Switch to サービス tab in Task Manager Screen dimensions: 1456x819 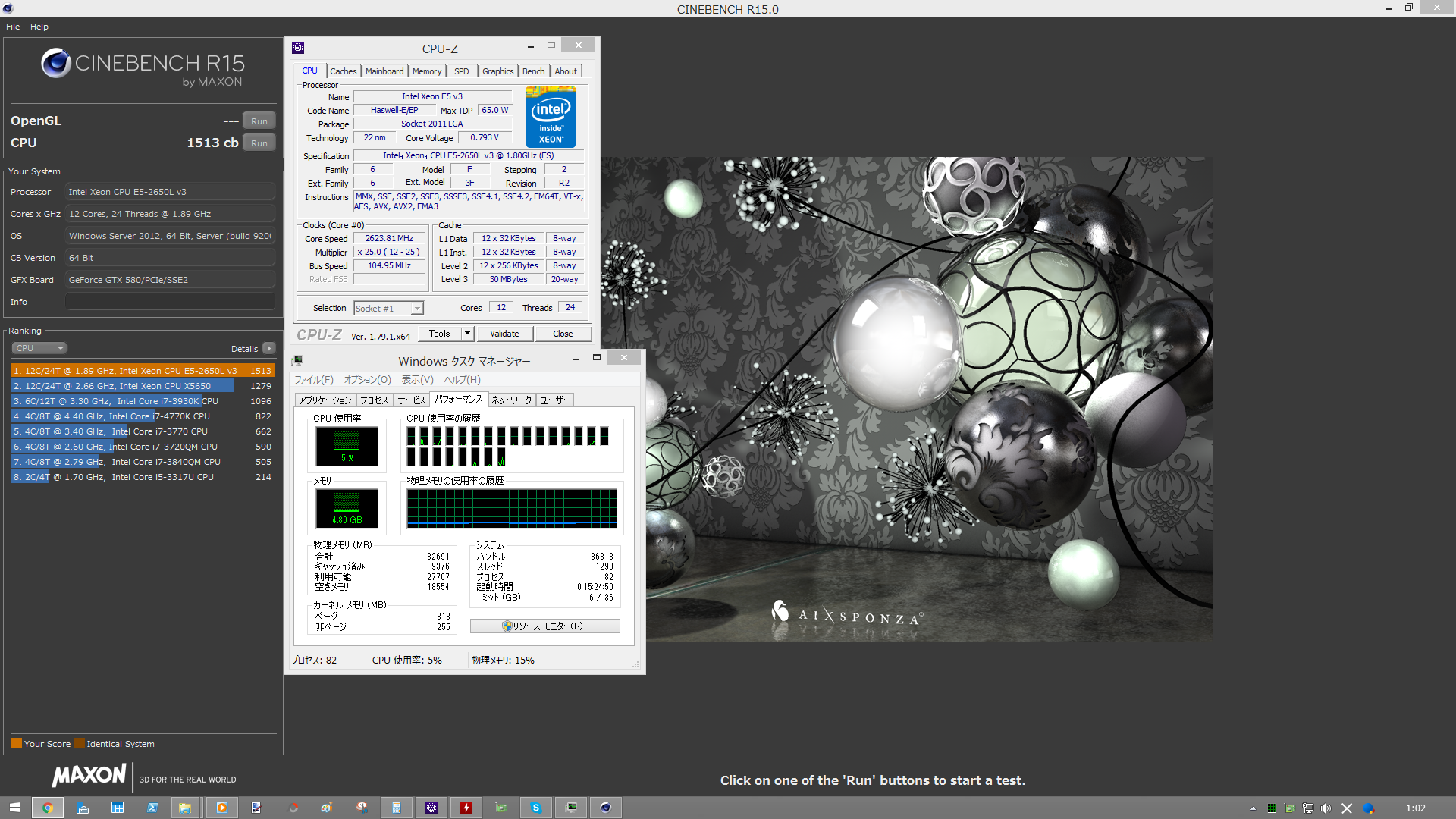(412, 400)
